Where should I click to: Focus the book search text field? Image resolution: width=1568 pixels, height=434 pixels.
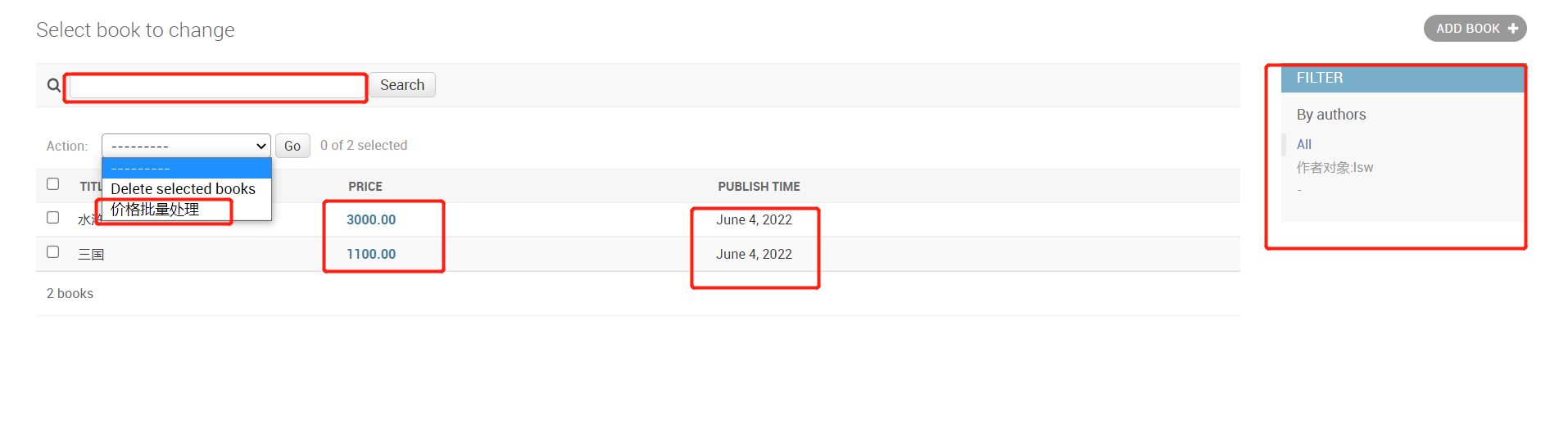pos(217,86)
